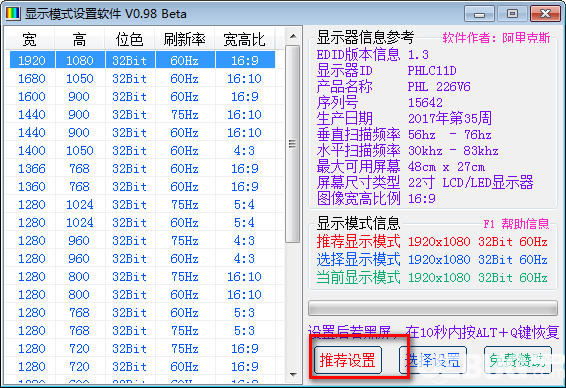Click the 选择设置 button
Screen dimensions: 566x388
[x=432, y=360]
